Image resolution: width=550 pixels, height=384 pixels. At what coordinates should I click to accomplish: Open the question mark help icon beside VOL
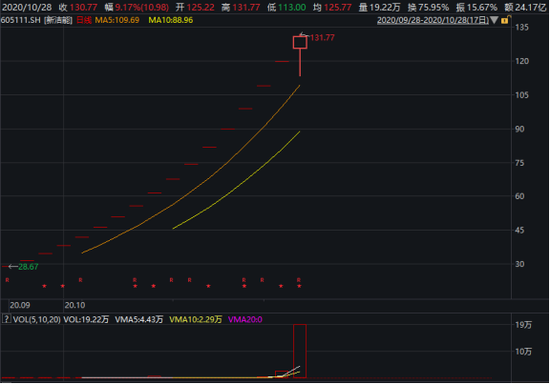click(x=6, y=319)
